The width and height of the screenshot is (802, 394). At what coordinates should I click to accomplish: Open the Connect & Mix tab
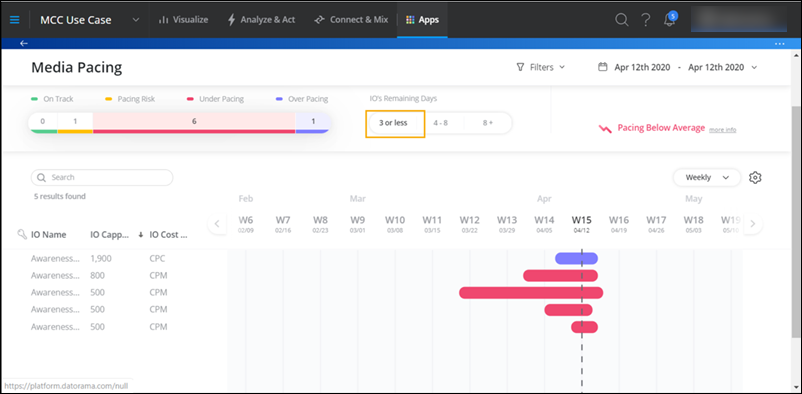tap(351, 20)
